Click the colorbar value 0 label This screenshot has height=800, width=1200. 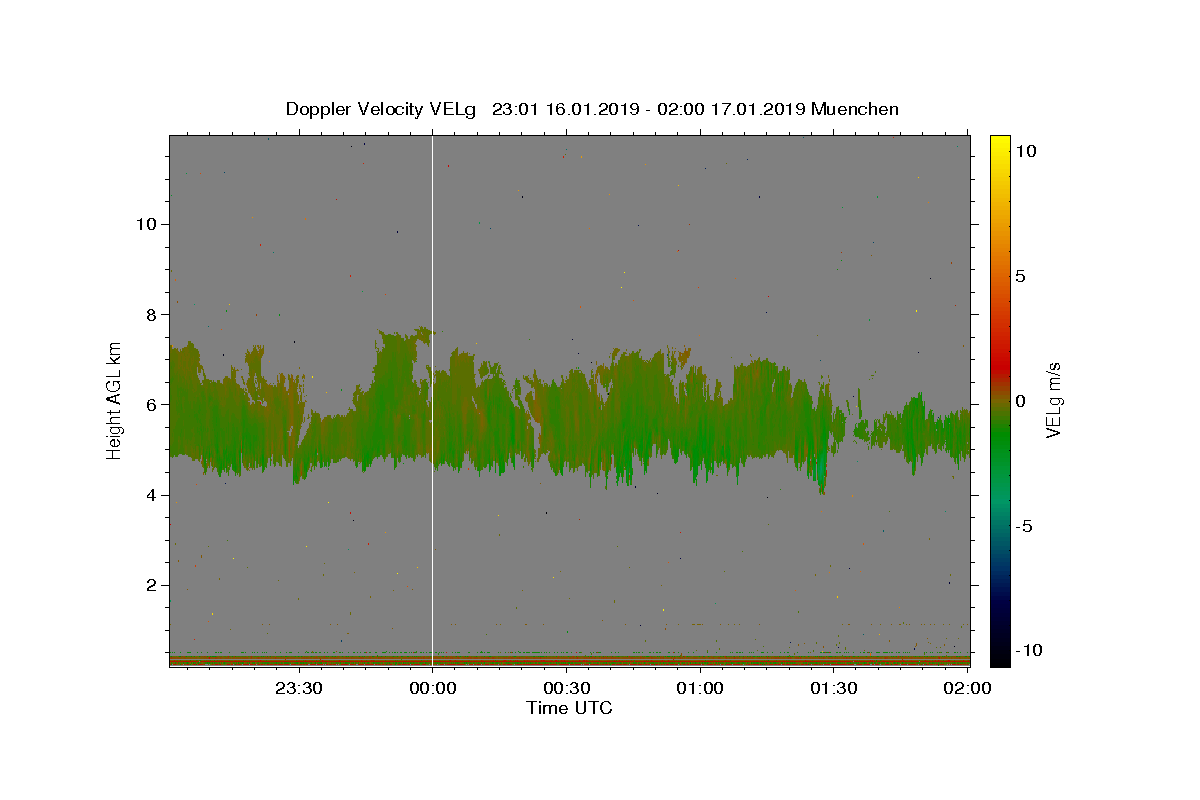[x=1020, y=401]
